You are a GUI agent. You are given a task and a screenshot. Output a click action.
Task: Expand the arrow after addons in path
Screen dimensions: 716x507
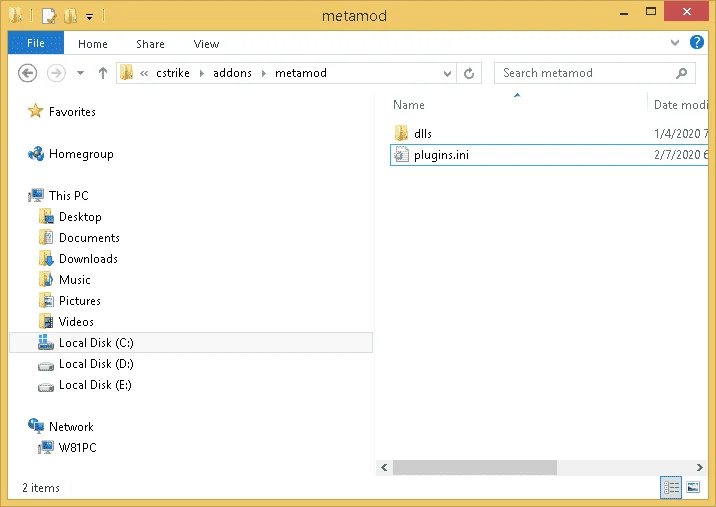click(x=263, y=73)
